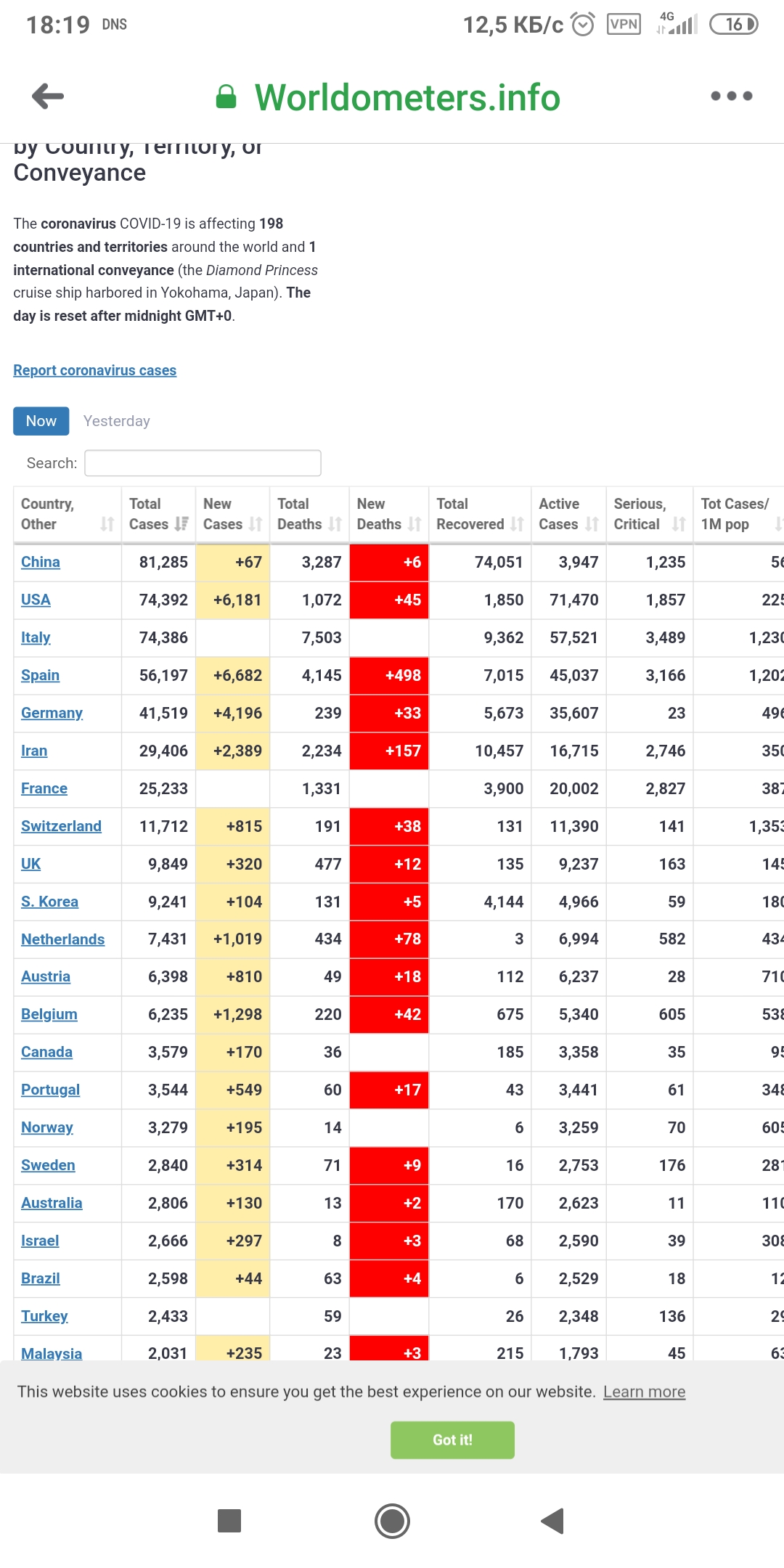Click the Got it! cookie button
This screenshot has height=1568, width=784.
pos(452,1440)
